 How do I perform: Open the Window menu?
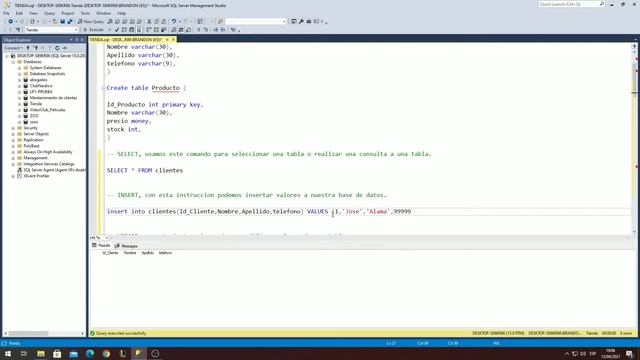pyautogui.click(x=103, y=13)
